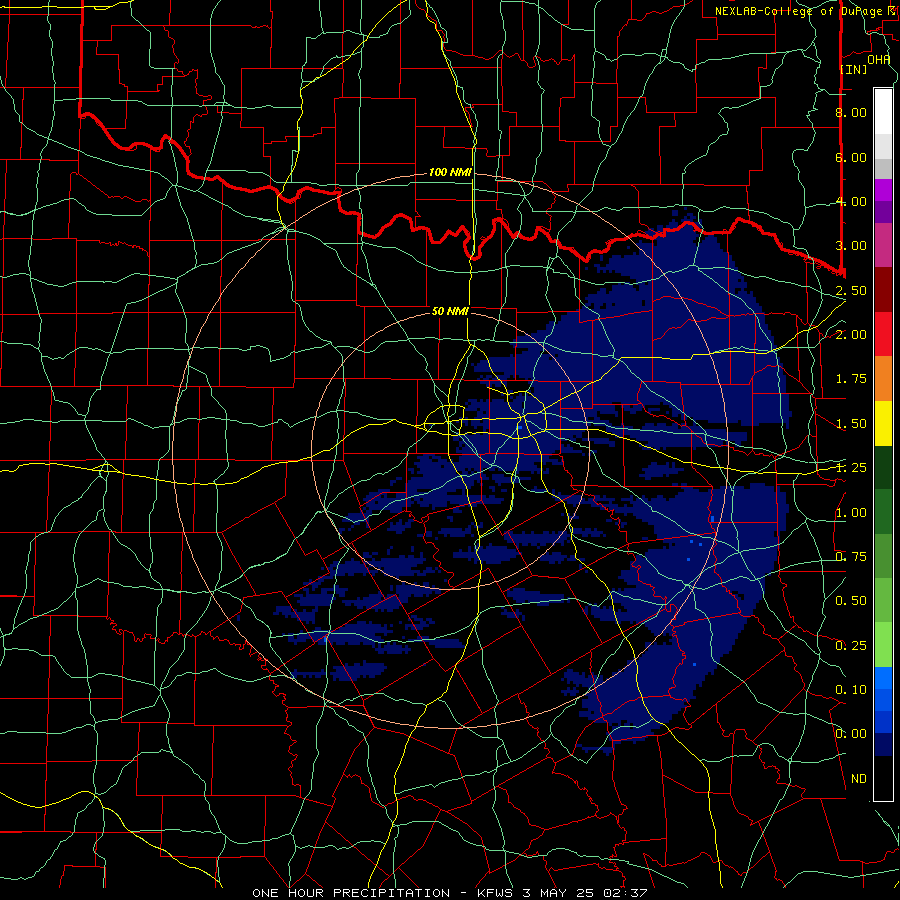Select the 1.25 legend value

[x=851, y=468]
